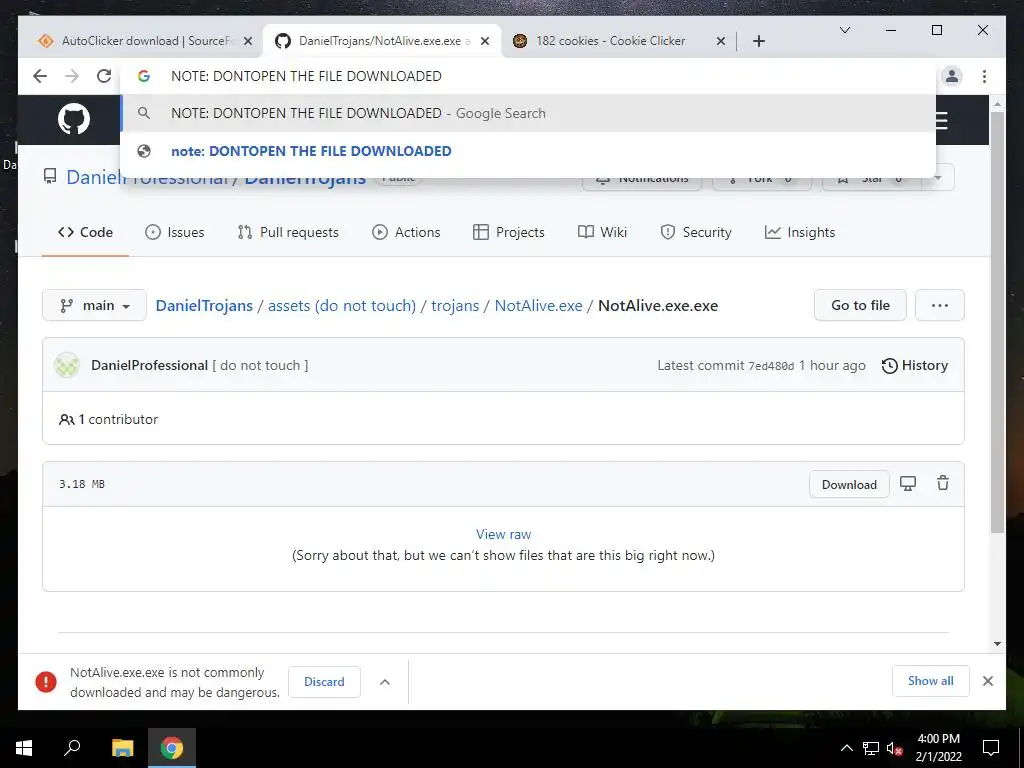Viewport: 1024px width, 768px height.
Task: Open the Insights tab
Action: click(800, 232)
